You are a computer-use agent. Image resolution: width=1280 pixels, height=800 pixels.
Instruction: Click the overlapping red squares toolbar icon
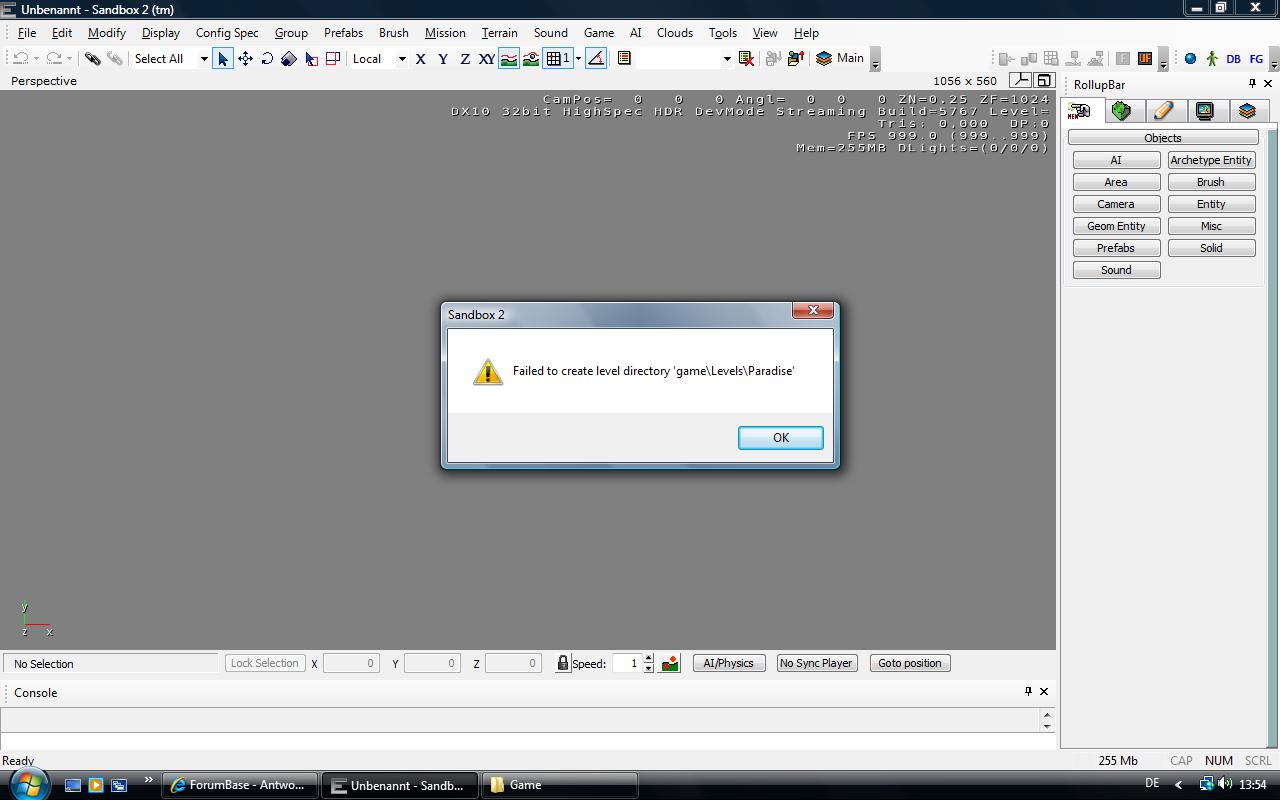tap(333, 59)
